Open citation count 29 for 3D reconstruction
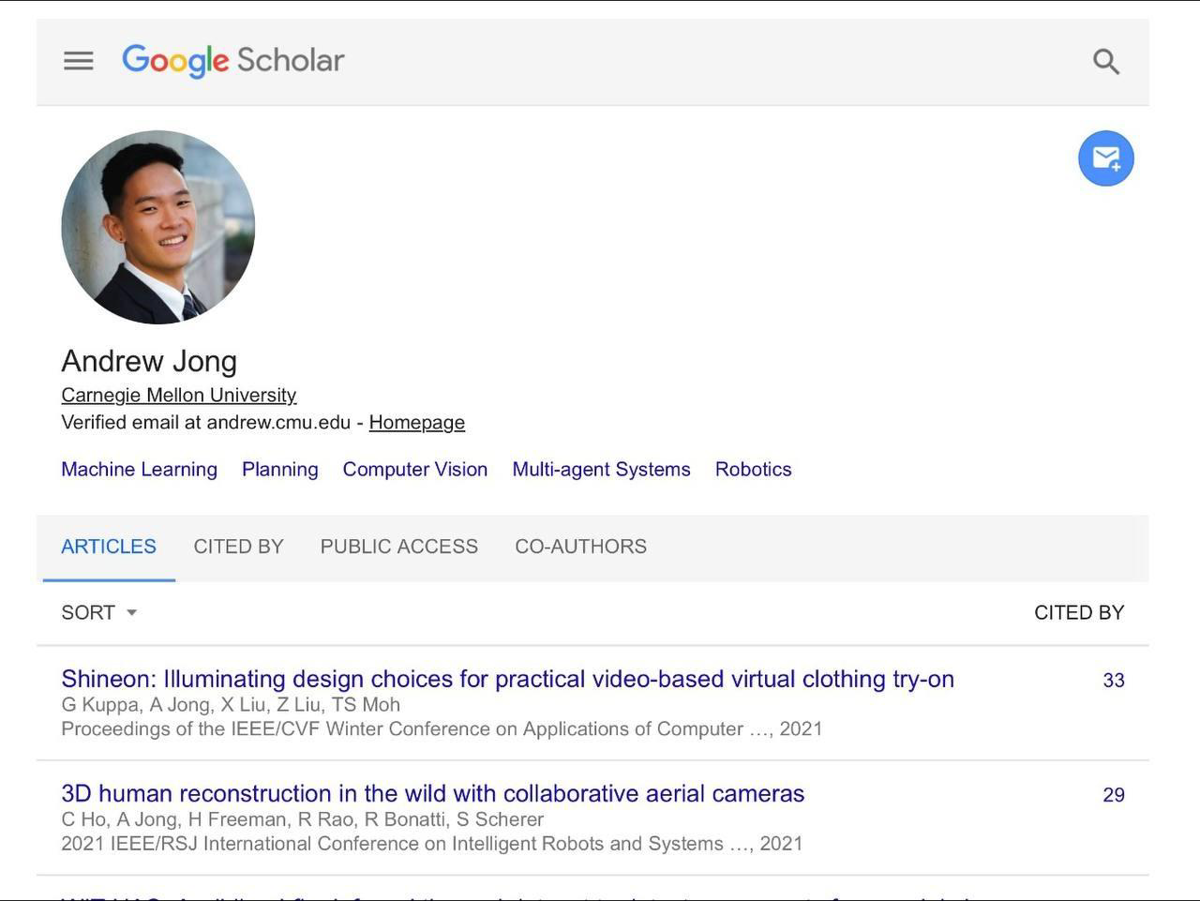 pyautogui.click(x=1114, y=795)
